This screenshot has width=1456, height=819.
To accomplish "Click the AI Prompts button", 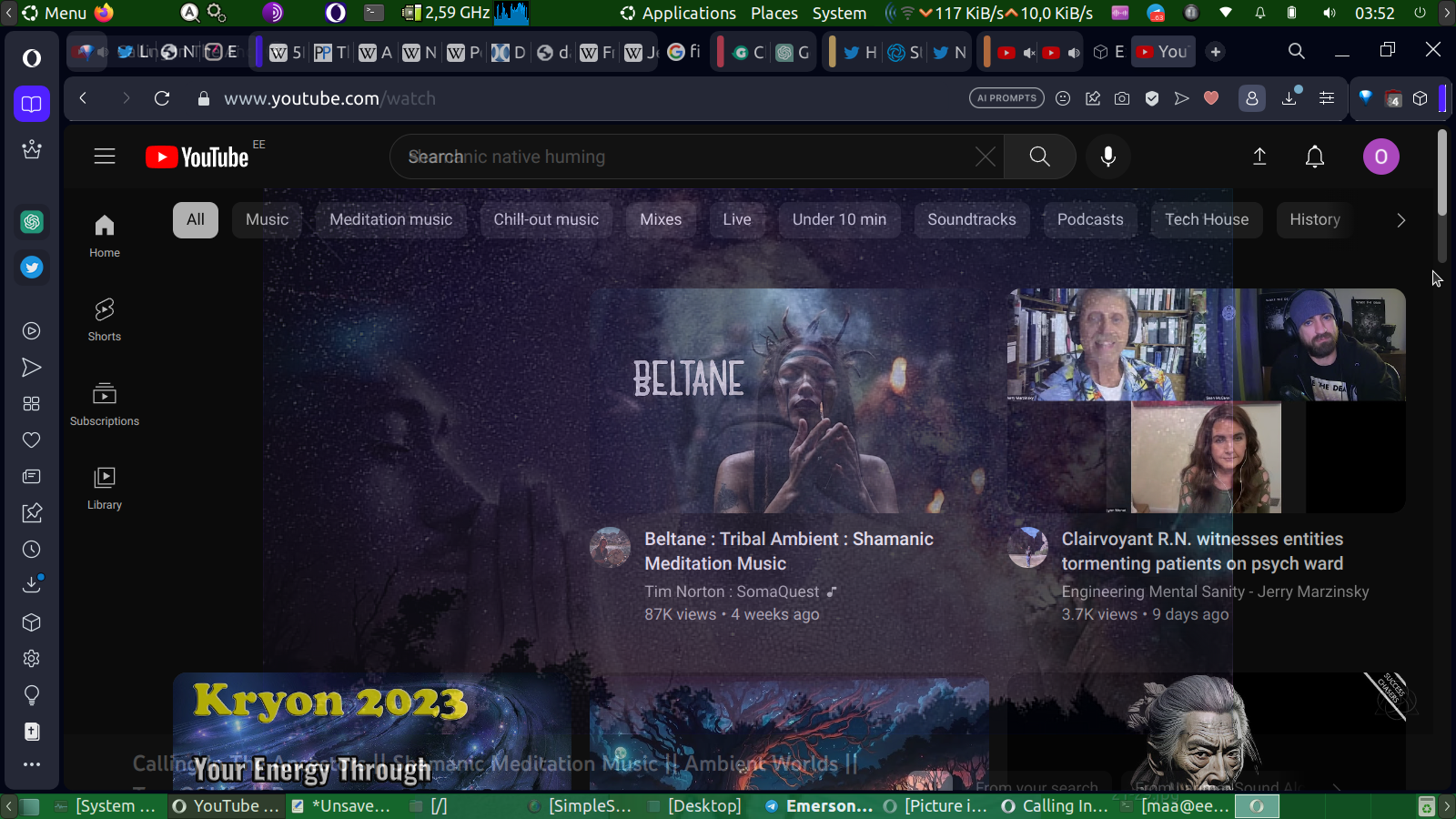I will pos(1007,98).
